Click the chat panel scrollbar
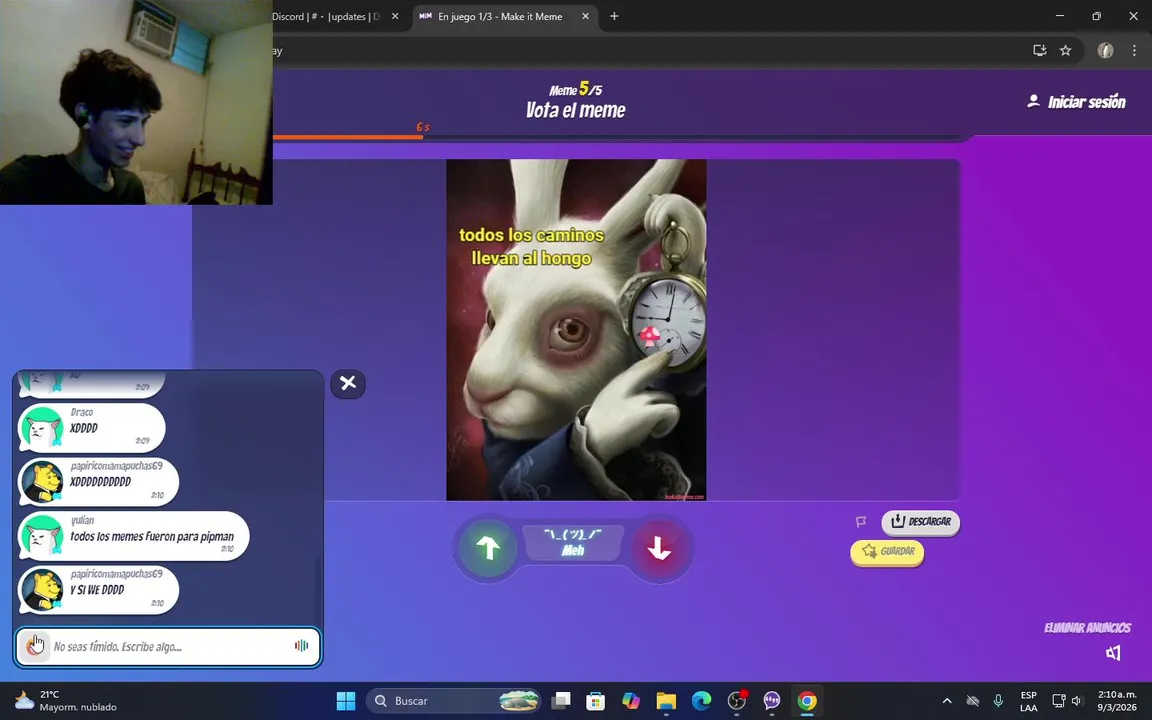Screen dimensions: 1152x720 [317, 591]
